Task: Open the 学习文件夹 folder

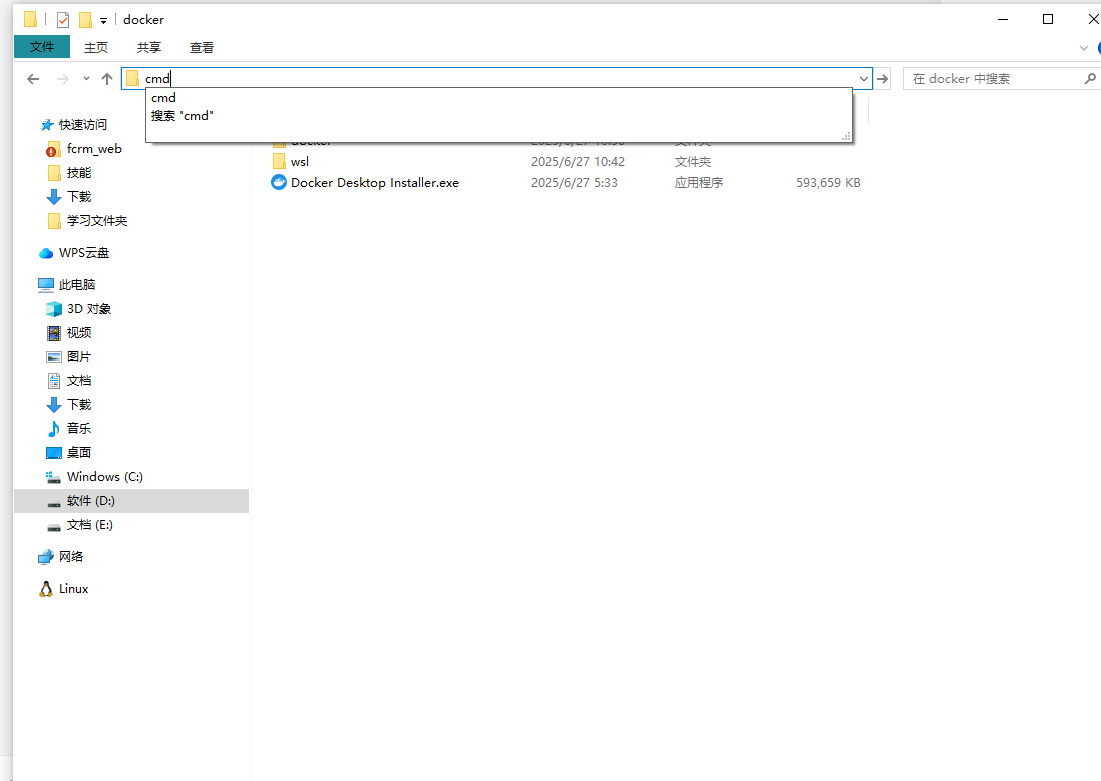Action: (97, 221)
